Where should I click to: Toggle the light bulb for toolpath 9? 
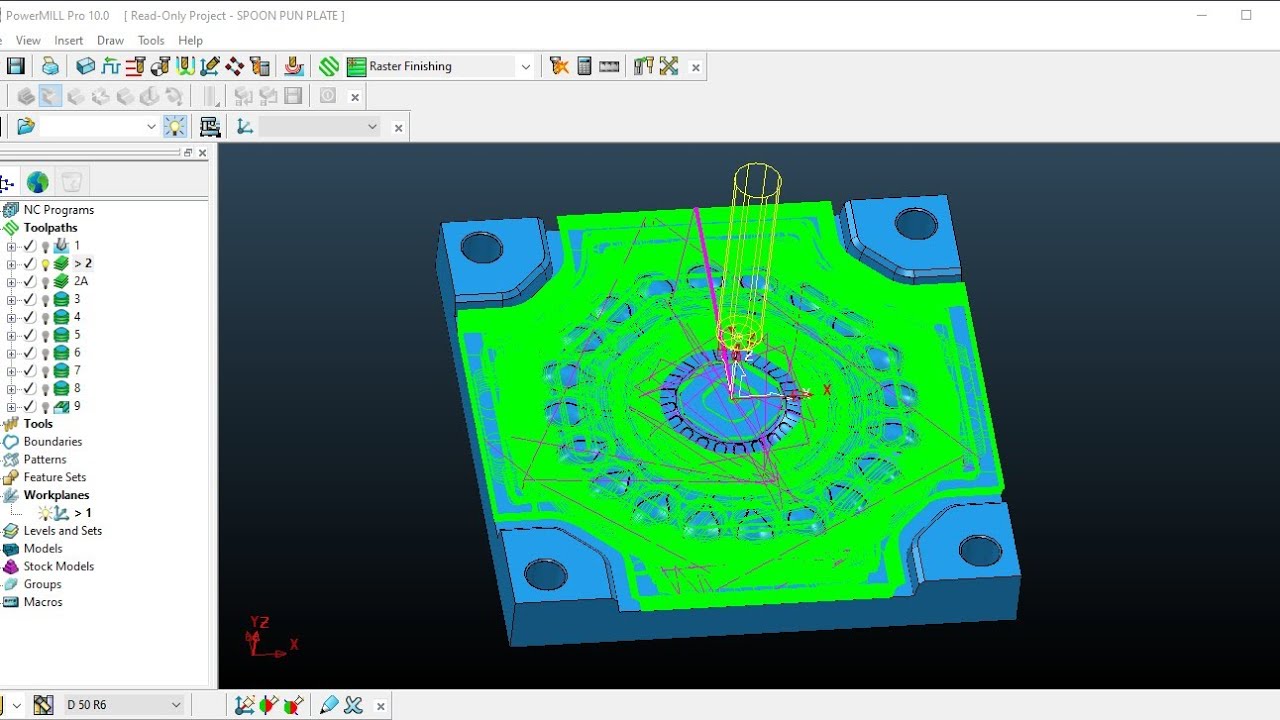pos(45,407)
